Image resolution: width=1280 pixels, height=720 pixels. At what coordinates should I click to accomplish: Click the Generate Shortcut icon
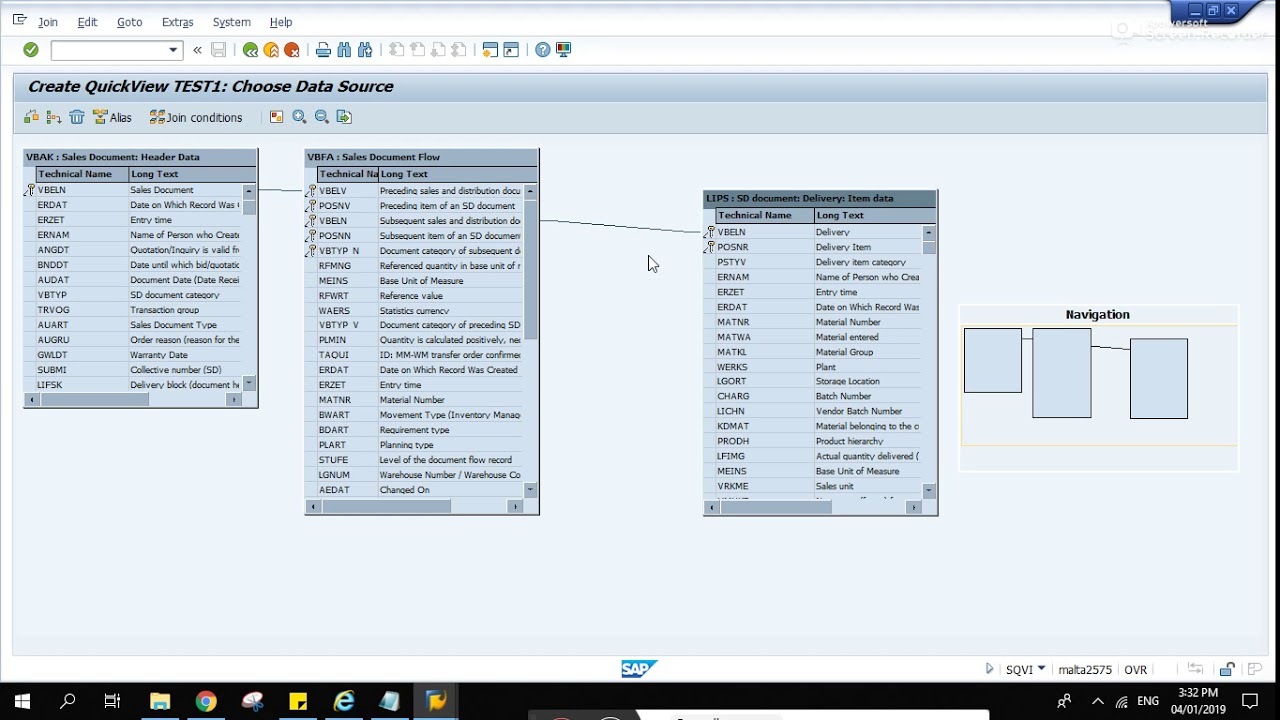click(511, 50)
